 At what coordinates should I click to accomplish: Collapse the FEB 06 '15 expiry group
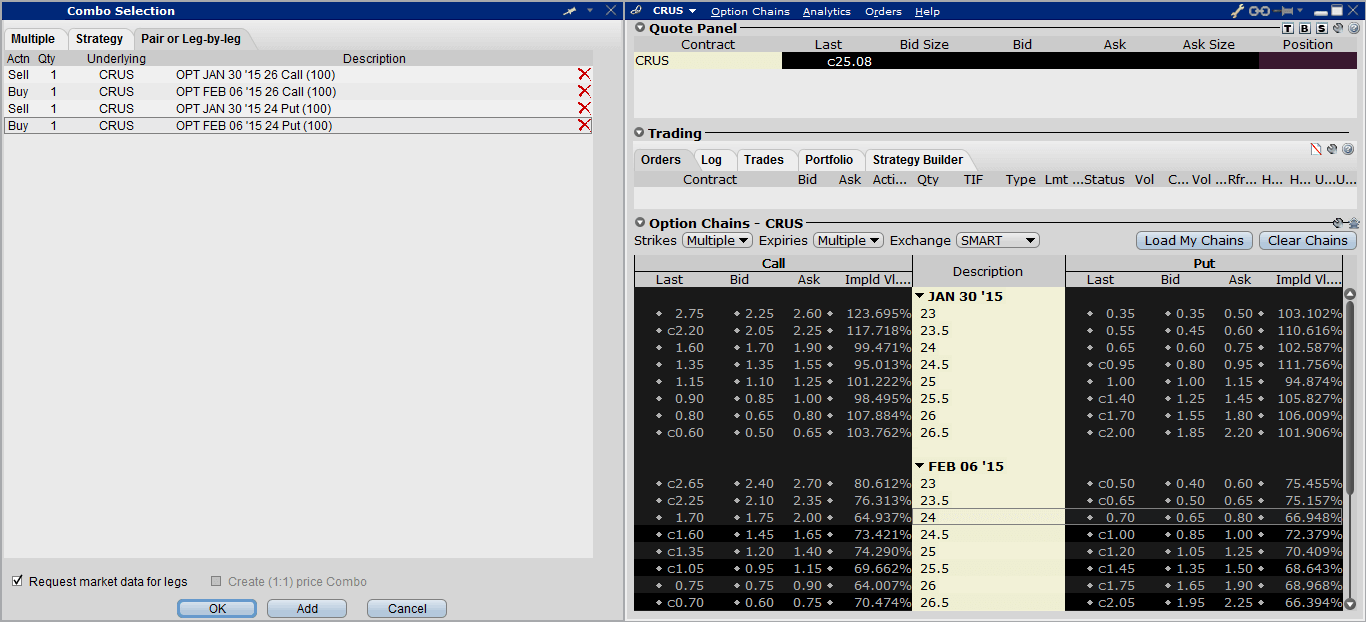(x=921, y=466)
